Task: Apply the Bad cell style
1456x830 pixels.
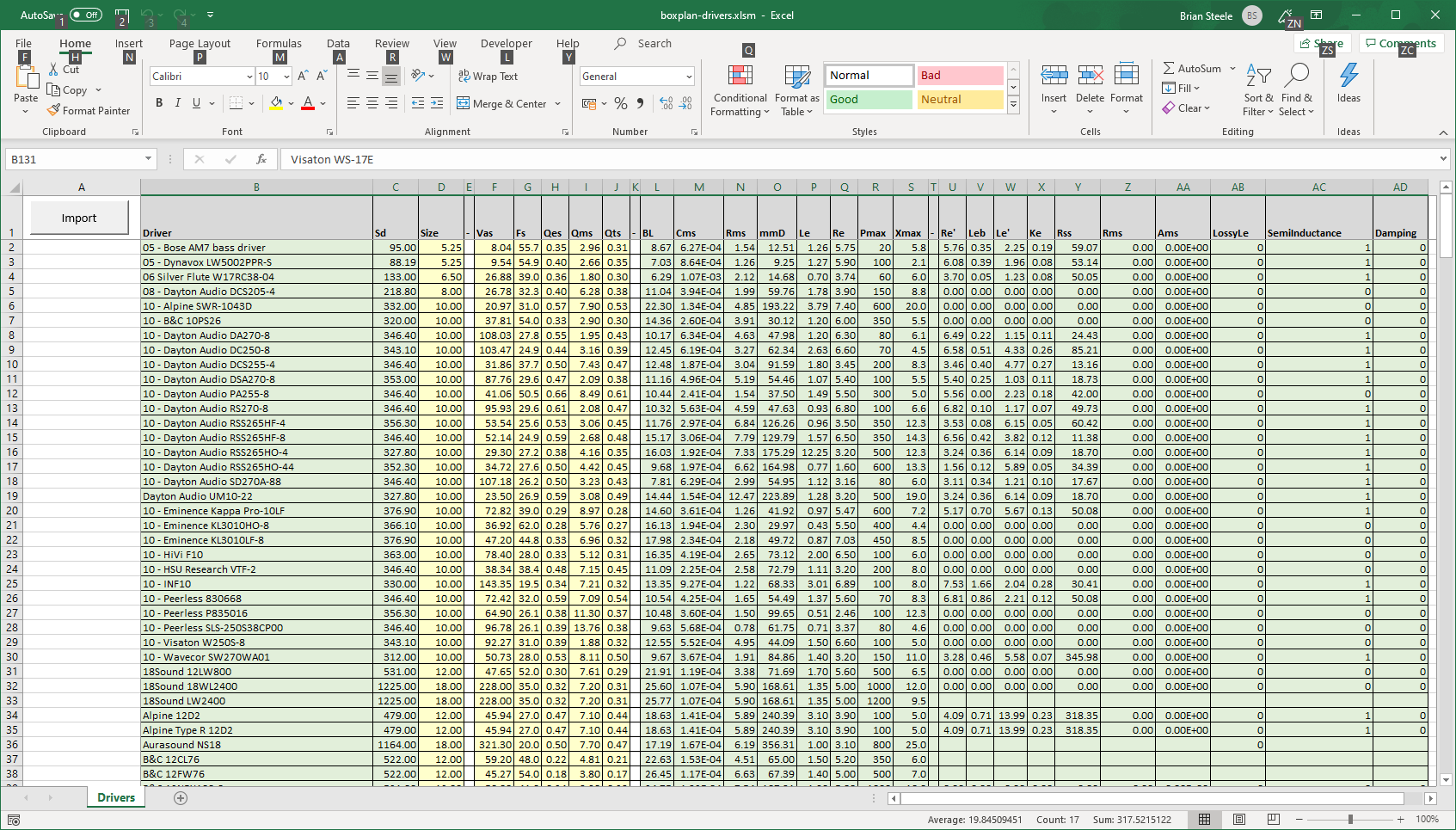Action: coord(960,76)
